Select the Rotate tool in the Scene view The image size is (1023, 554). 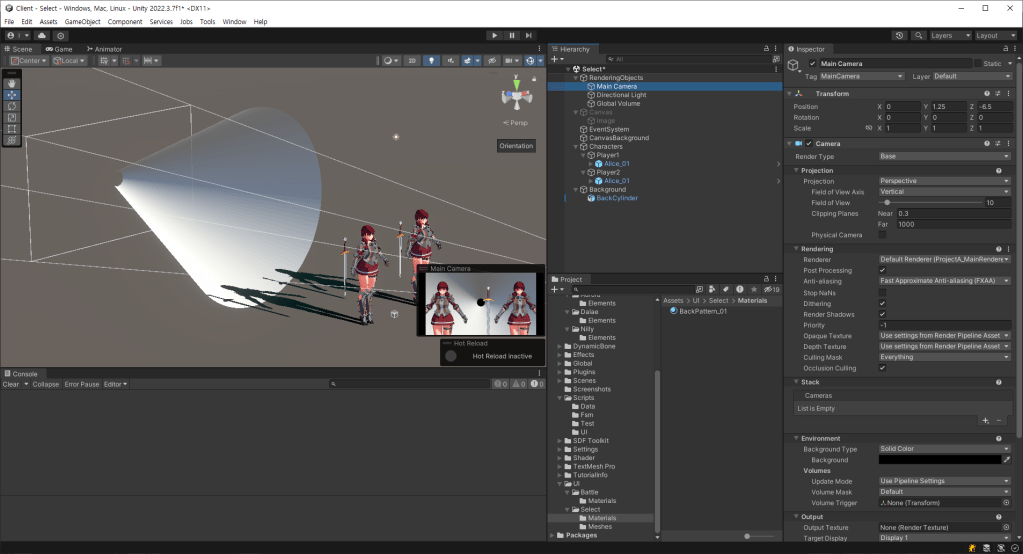coord(11,106)
